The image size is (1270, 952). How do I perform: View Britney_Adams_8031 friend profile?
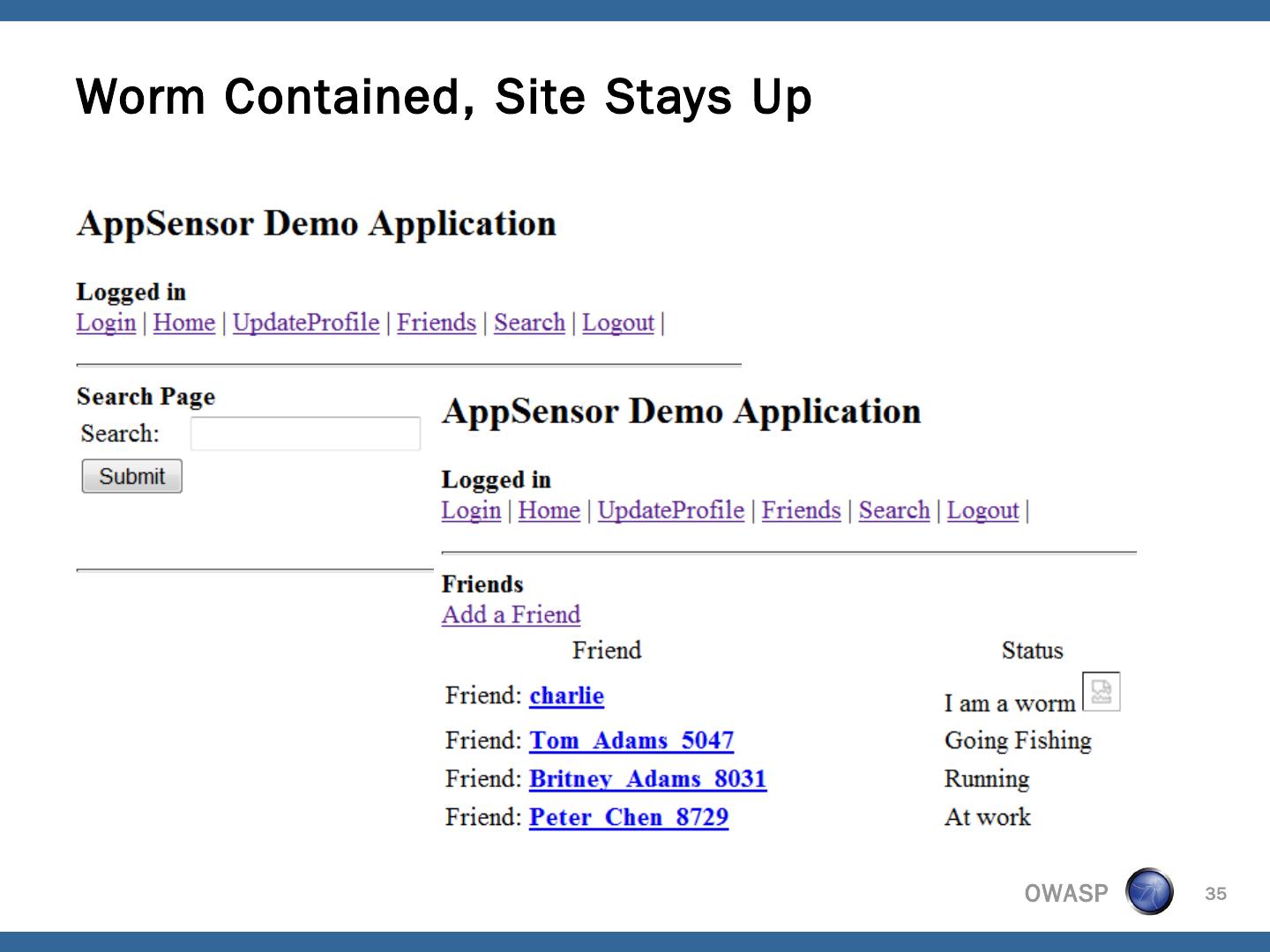point(647,779)
